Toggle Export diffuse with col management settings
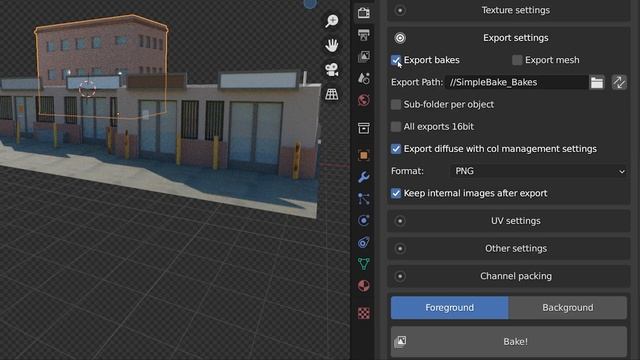This screenshot has width=640, height=360. pos(396,149)
